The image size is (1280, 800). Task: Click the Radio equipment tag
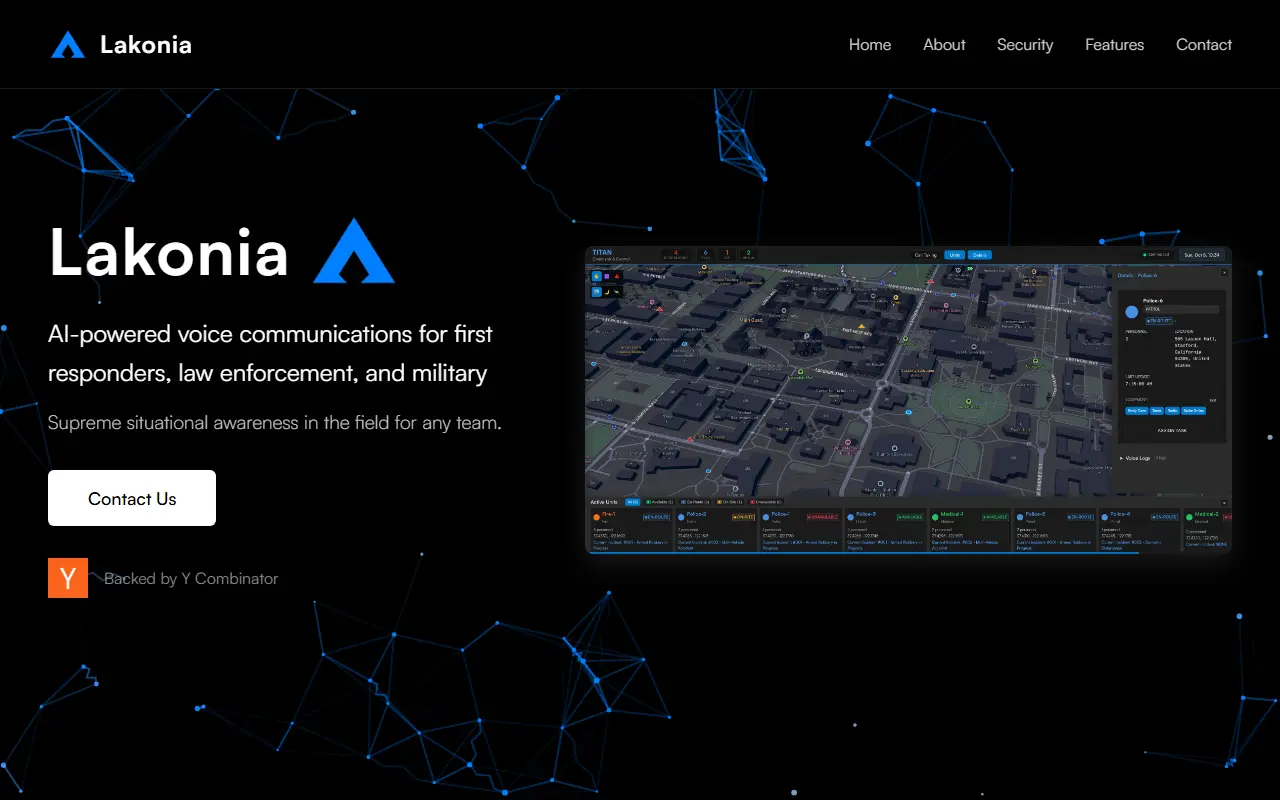point(1172,410)
